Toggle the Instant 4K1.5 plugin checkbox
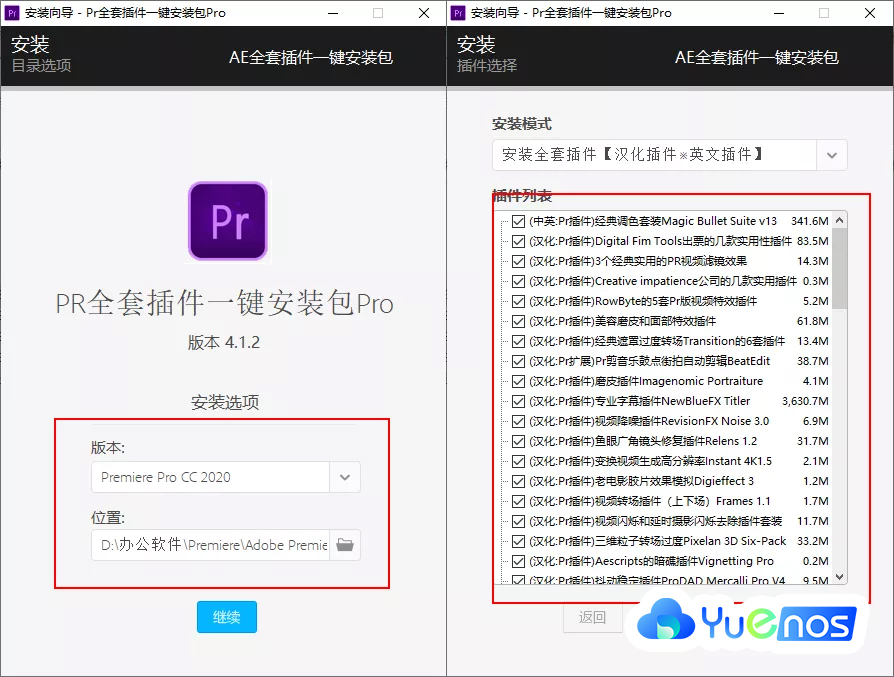The width and height of the screenshot is (894, 677). 518,461
